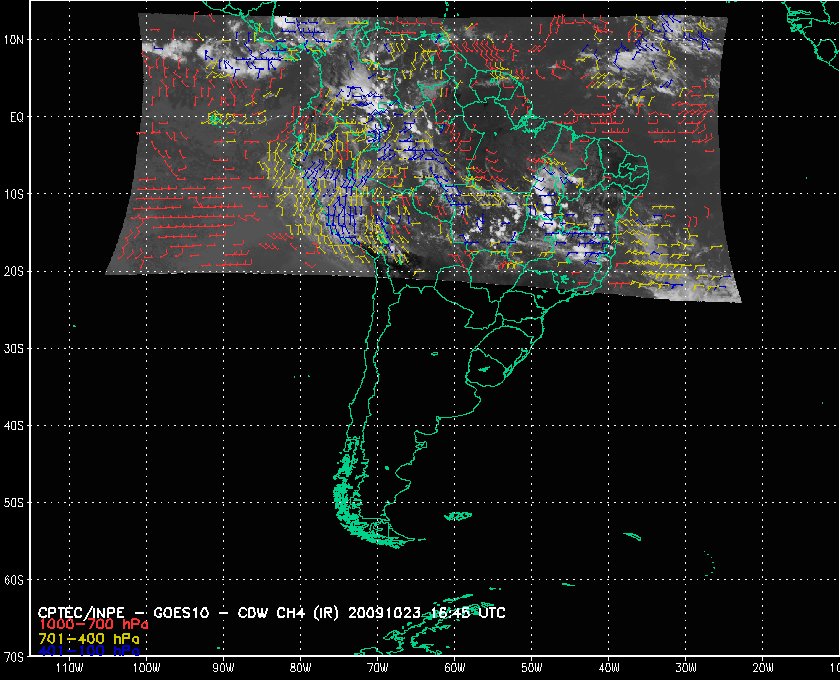Click the 70W longitude label
The width and height of the screenshot is (840, 680).
click(378, 668)
